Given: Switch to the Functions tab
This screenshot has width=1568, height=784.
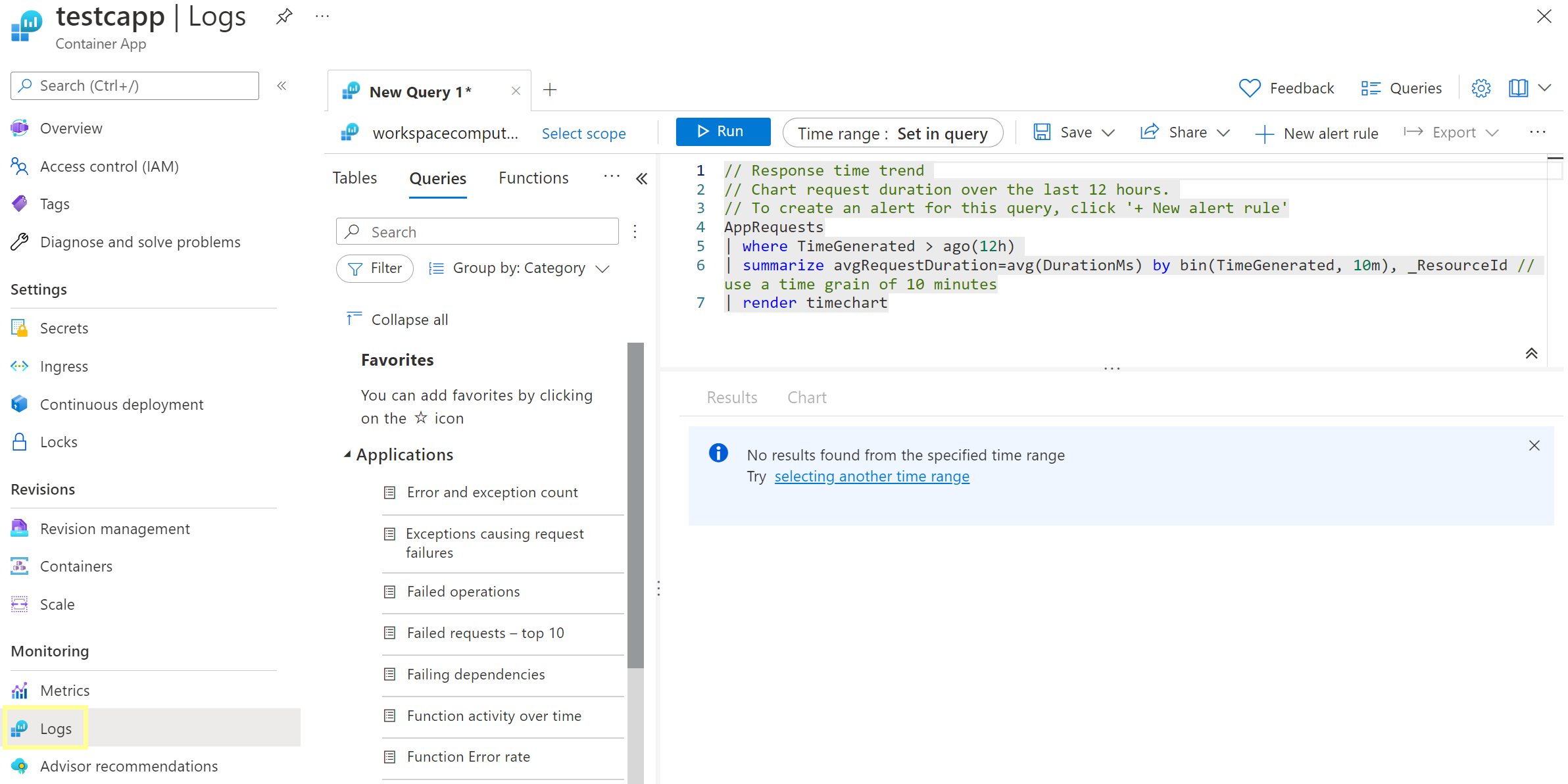Looking at the screenshot, I should [x=533, y=178].
